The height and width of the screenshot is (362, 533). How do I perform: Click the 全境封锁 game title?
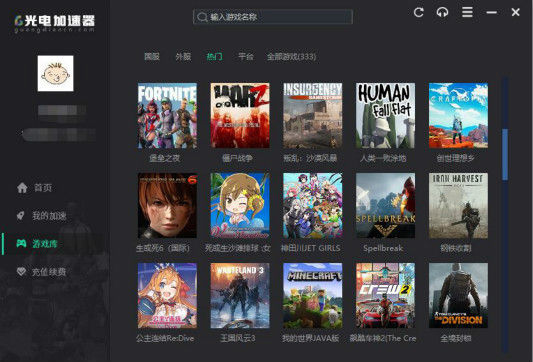click(x=456, y=338)
